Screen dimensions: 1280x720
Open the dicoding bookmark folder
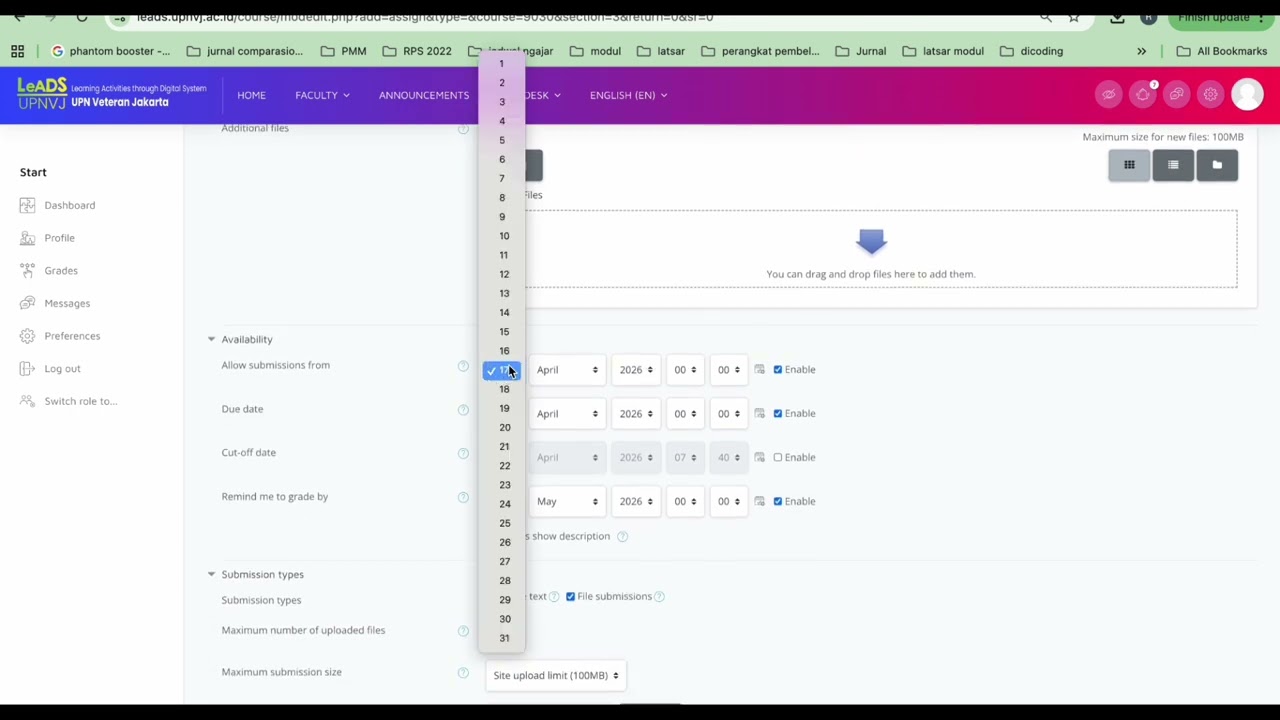tap(1031, 51)
